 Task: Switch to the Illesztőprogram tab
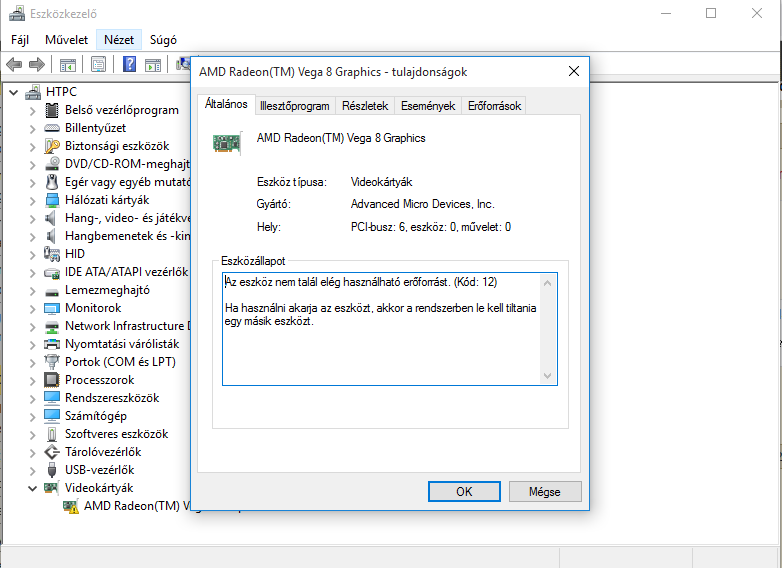[294, 106]
